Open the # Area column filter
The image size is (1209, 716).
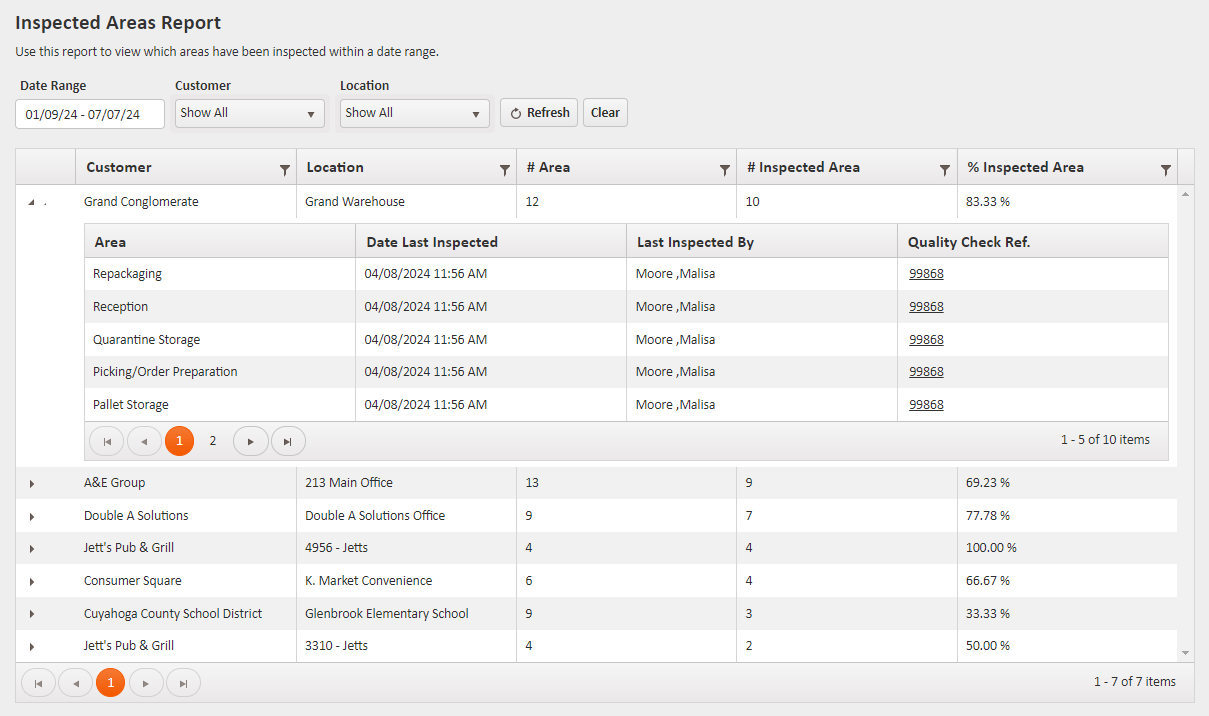(725, 167)
